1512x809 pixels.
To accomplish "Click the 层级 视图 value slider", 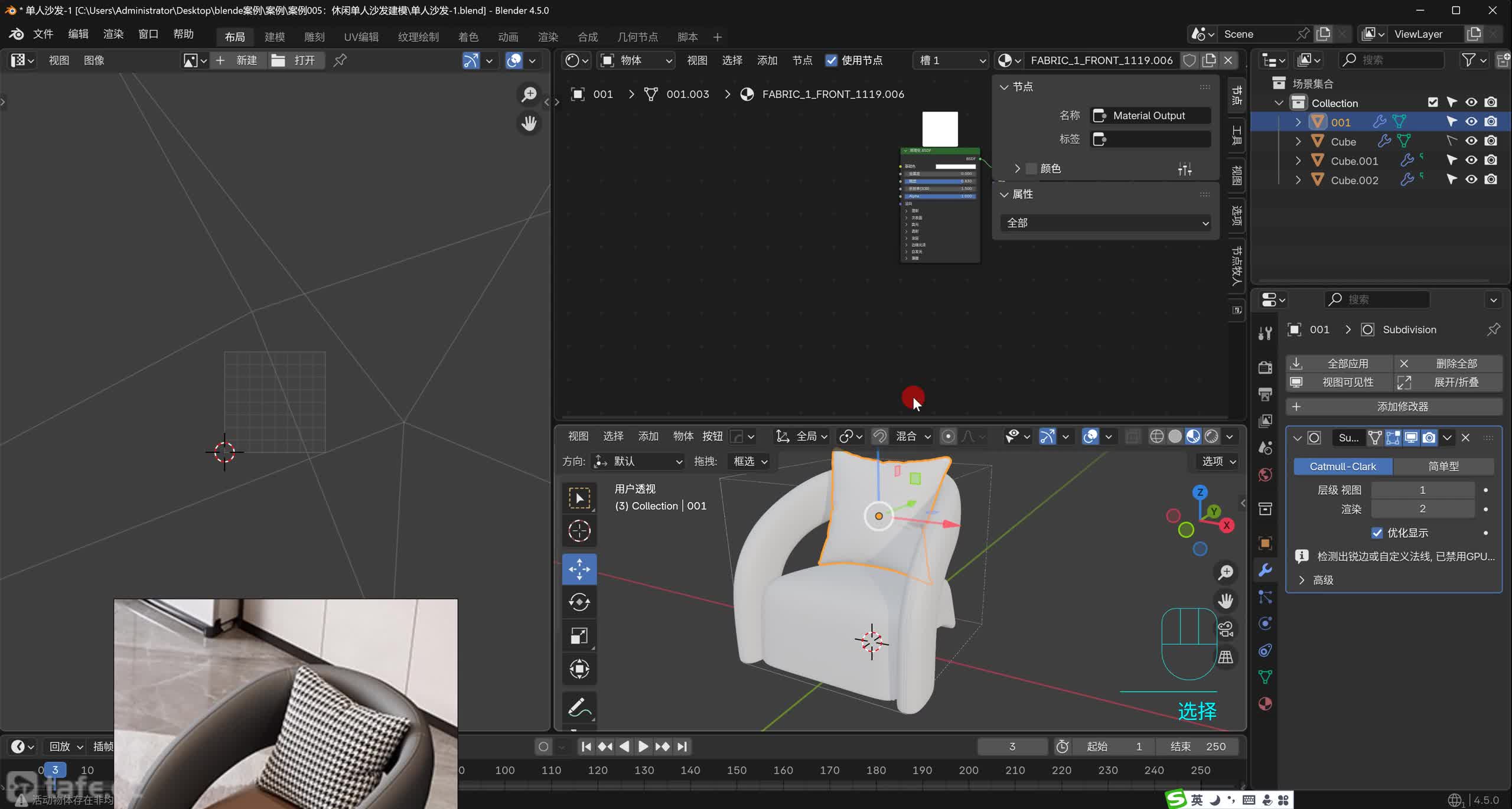I will pos(1422,490).
